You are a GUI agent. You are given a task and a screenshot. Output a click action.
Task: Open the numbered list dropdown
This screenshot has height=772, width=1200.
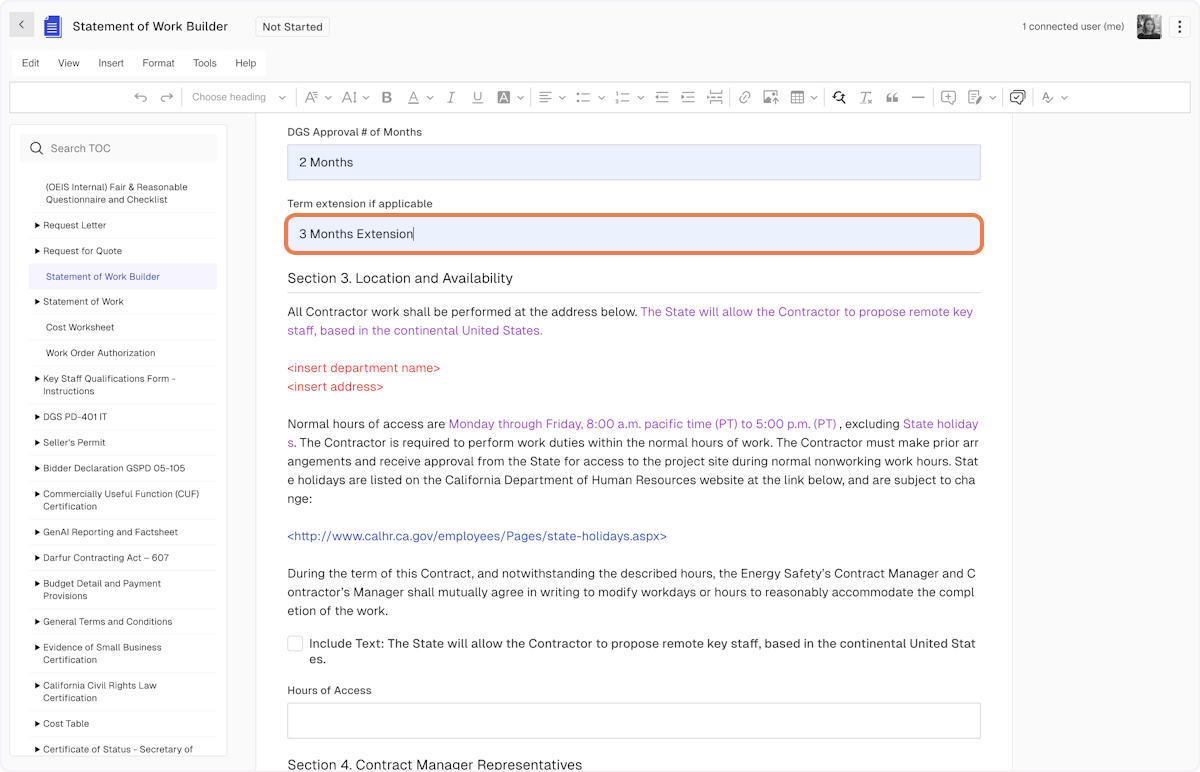(x=628, y=97)
